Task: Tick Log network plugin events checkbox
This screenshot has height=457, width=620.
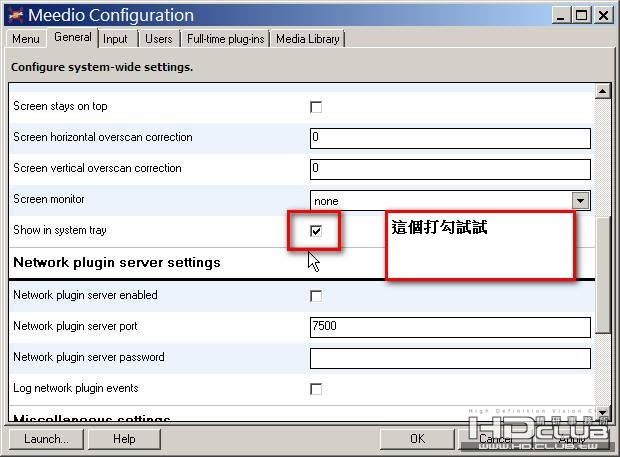Action: click(316, 389)
